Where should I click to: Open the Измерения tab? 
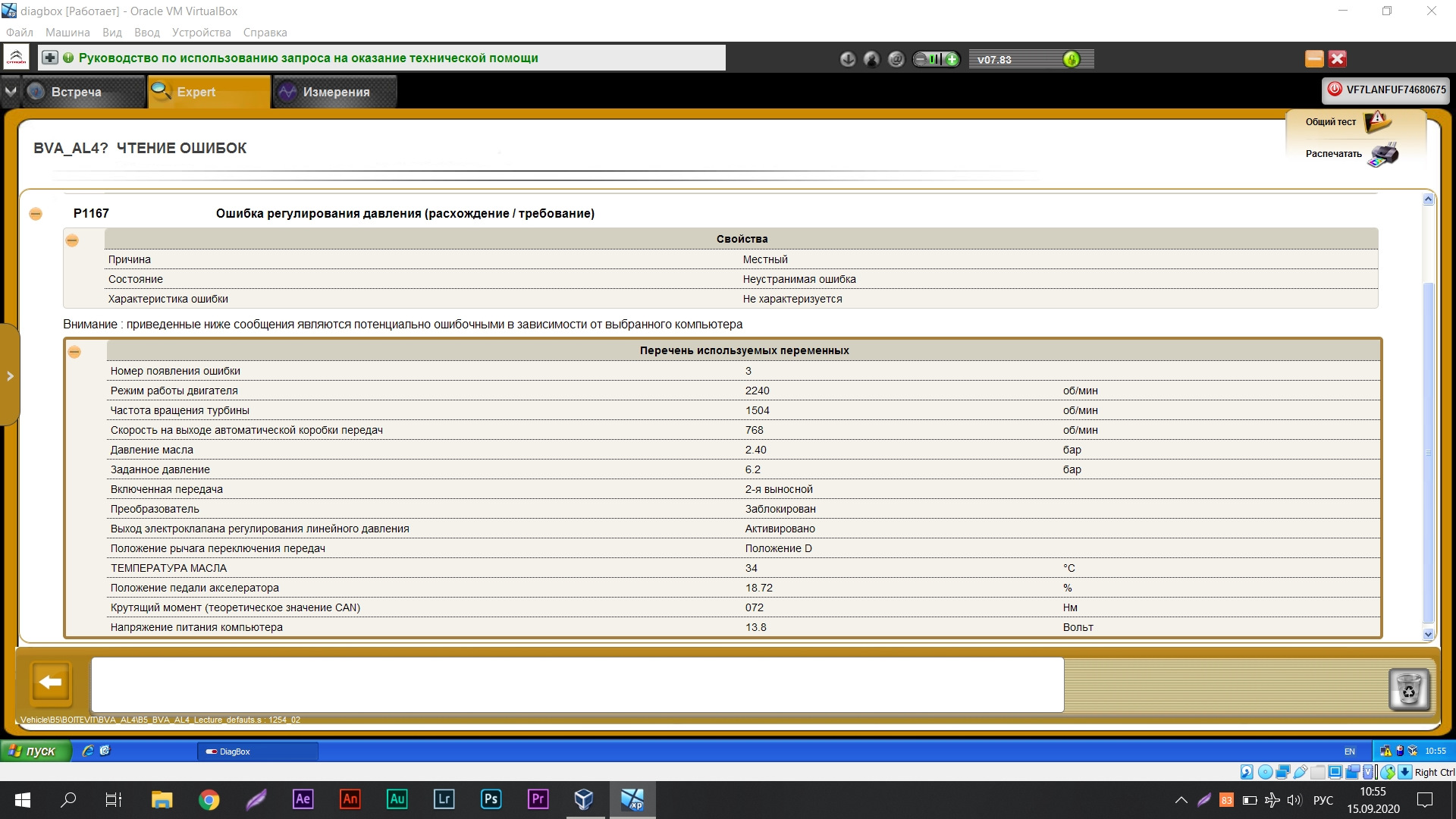pos(334,92)
